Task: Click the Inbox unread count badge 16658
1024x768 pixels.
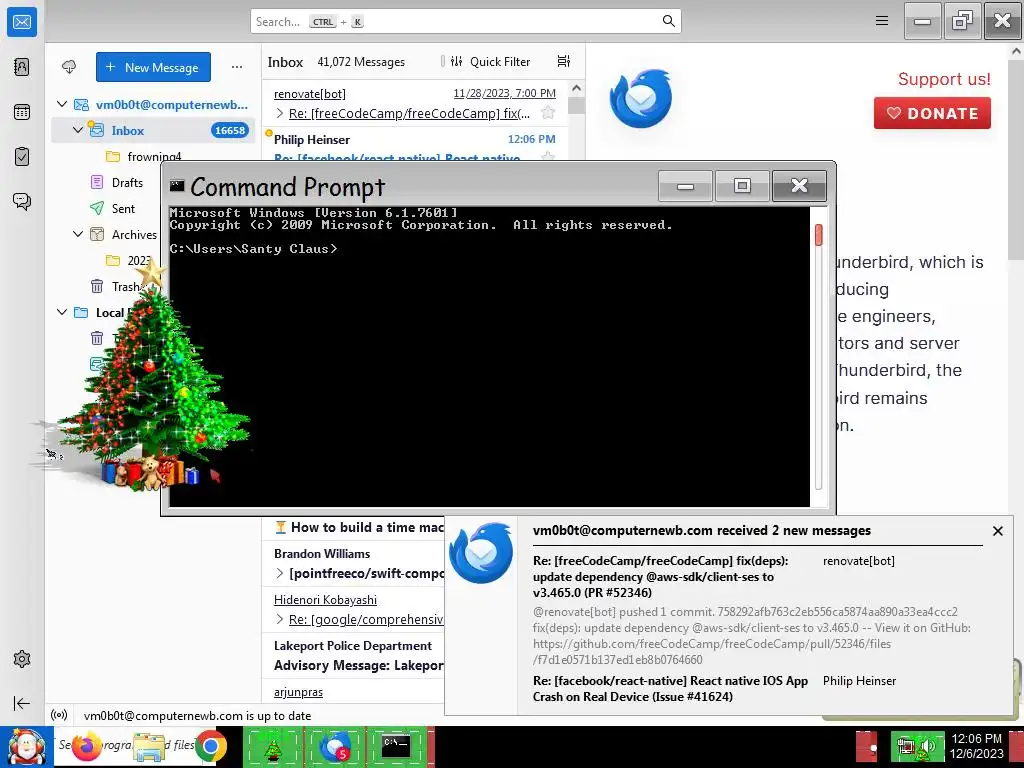Action: tap(230, 130)
